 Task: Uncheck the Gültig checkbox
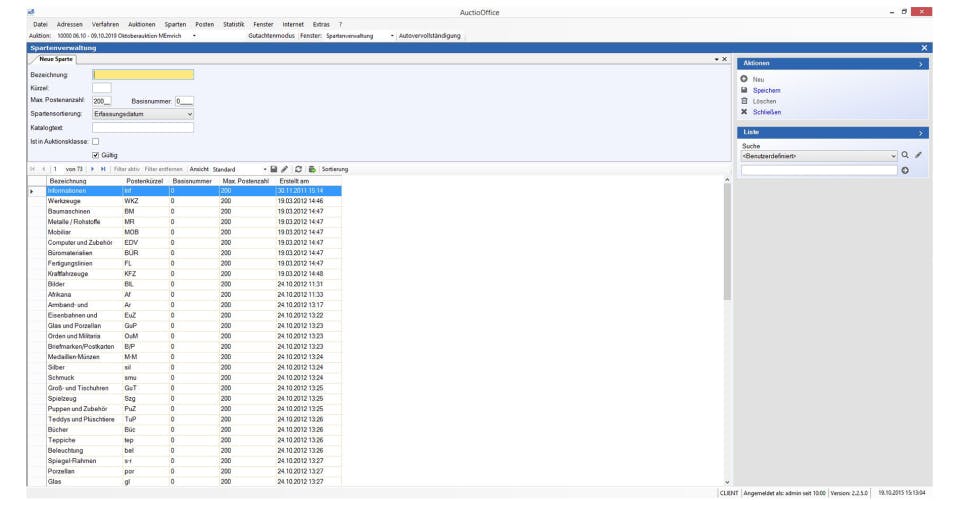96,155
